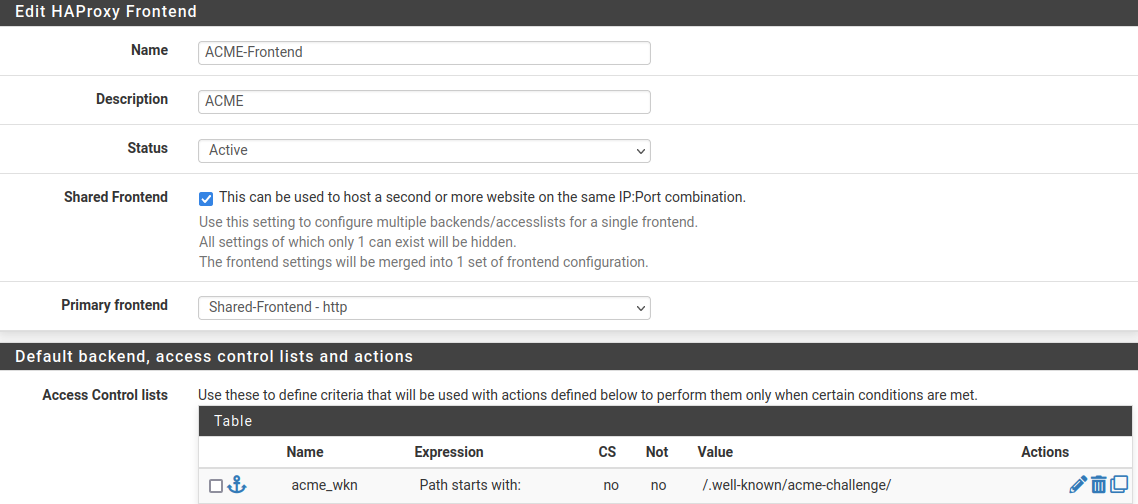Click the Expression column header
1138x504 pixels.
click(449, 452)
